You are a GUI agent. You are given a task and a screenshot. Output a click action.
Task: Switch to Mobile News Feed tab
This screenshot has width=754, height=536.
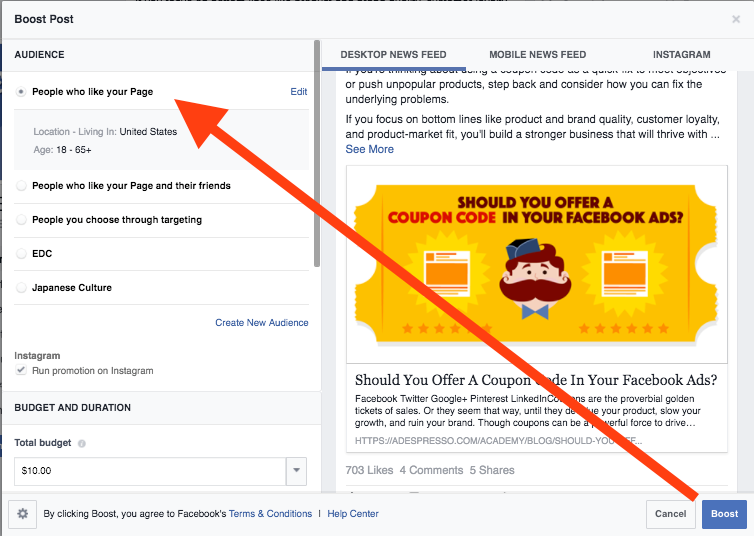(538, 55)
